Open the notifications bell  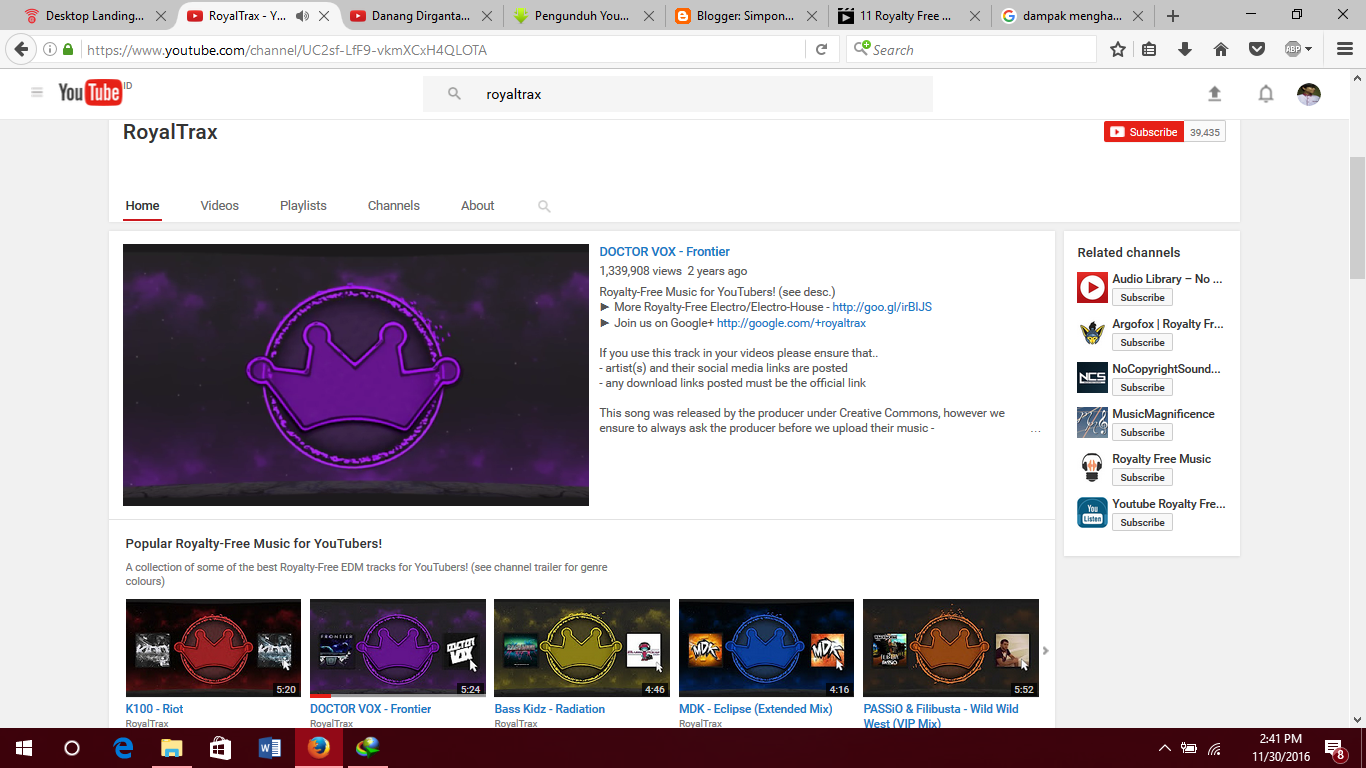(1266, 94)
